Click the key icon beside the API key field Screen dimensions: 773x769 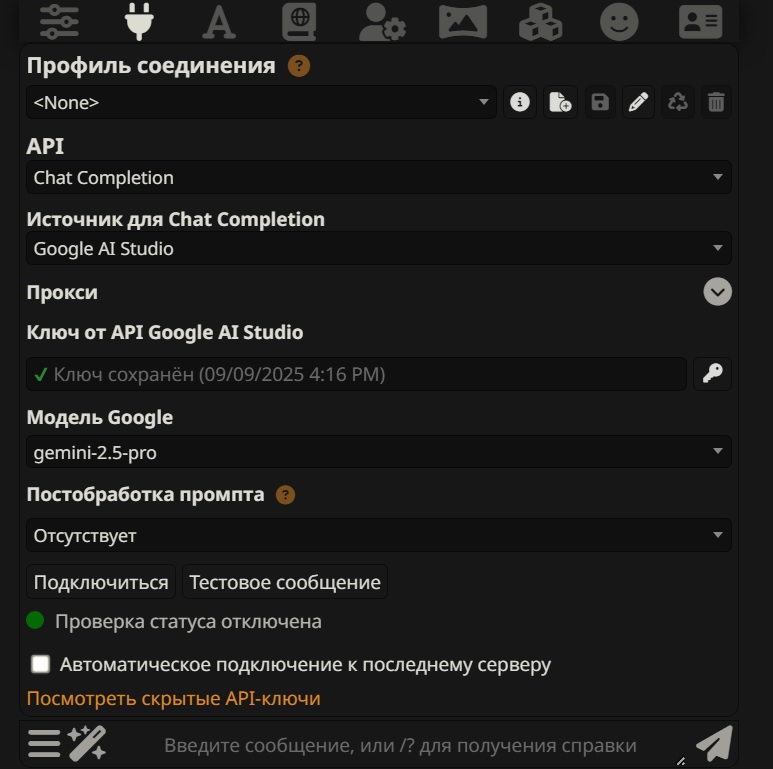point(712,374)
